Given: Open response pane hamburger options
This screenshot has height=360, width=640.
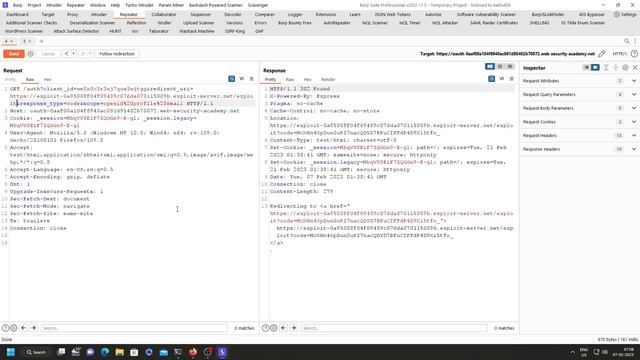Looking at the screenshot, I should [x=511, y=79].
